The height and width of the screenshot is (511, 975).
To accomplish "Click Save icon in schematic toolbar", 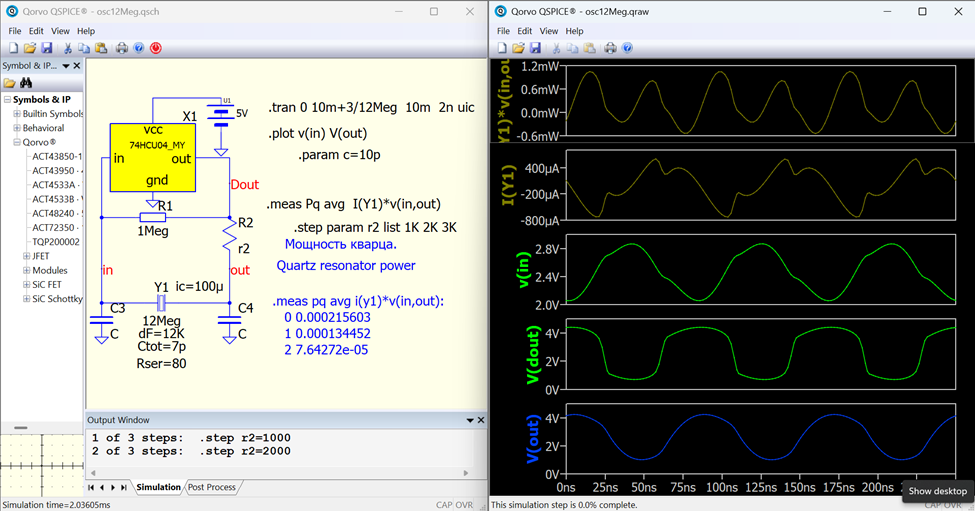I will pyautogui.click(x=46, y=48).
